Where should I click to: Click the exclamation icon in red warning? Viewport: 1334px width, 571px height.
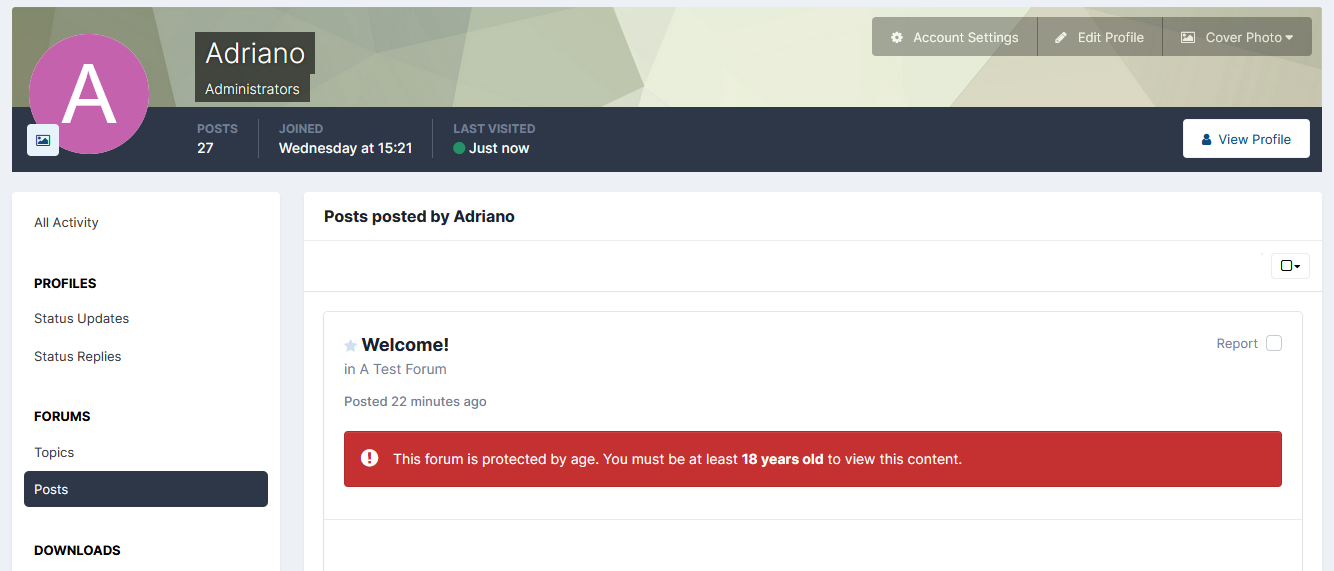(x=369, y=458)
